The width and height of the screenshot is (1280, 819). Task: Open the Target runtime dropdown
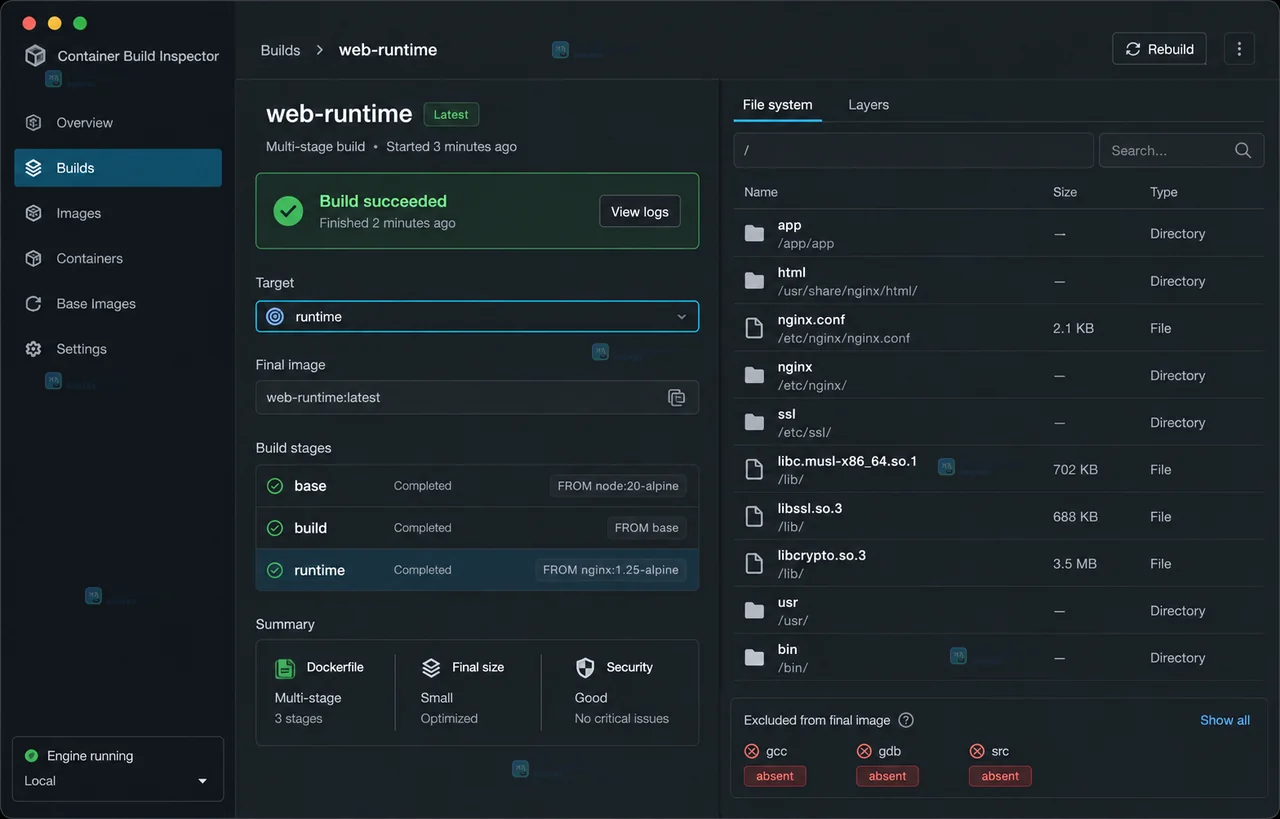[x=477, y=317]
